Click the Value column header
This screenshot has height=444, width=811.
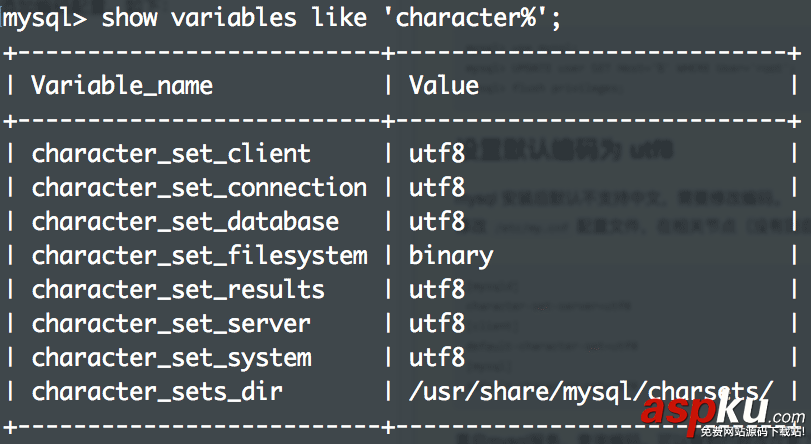coord(443,86)
